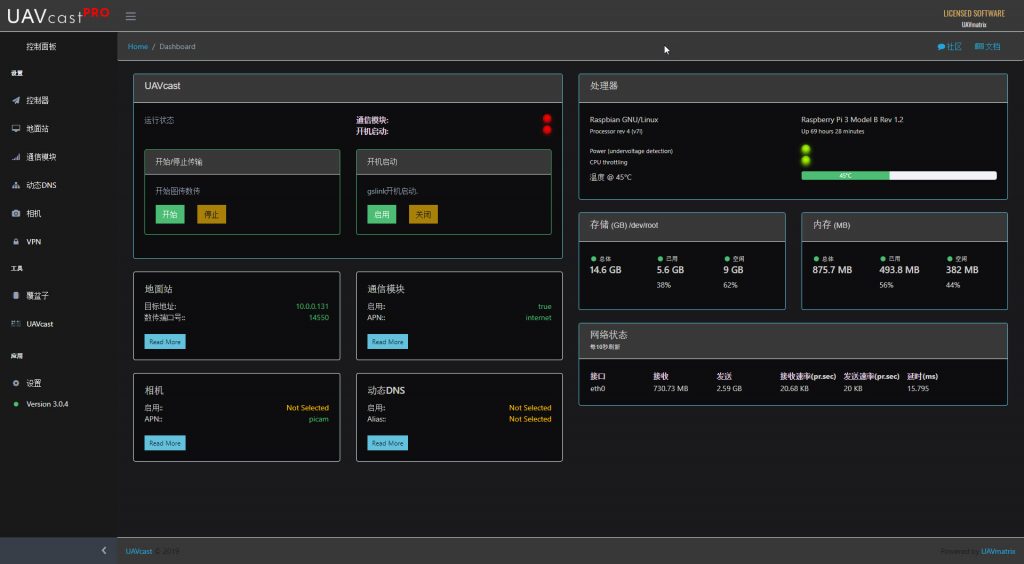Click the Version 3.0.4 sidebar text
The width and height of the screenshot is (1024, 564).
coord(47,404)
